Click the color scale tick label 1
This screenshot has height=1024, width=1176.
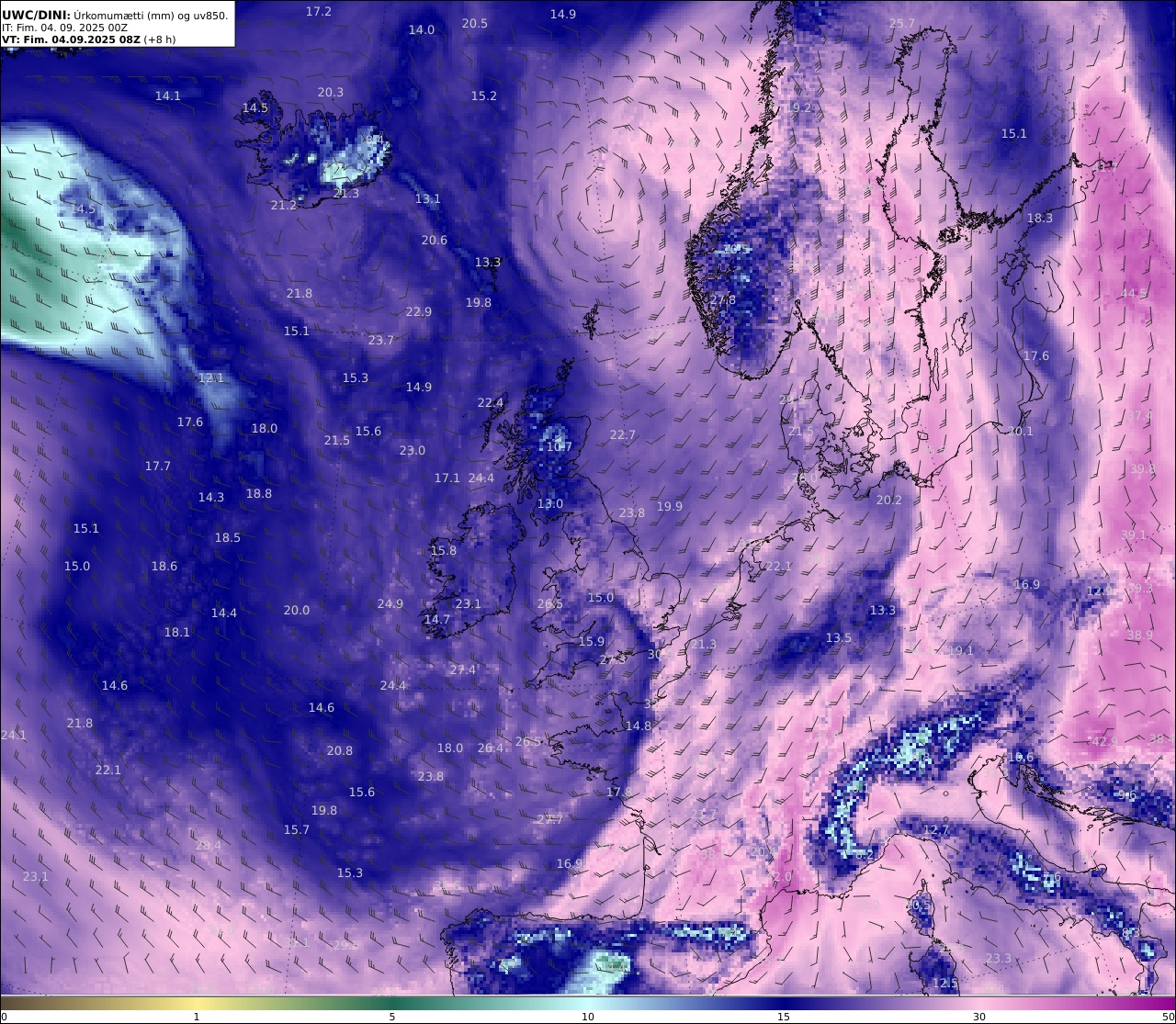click(197, 1017)
